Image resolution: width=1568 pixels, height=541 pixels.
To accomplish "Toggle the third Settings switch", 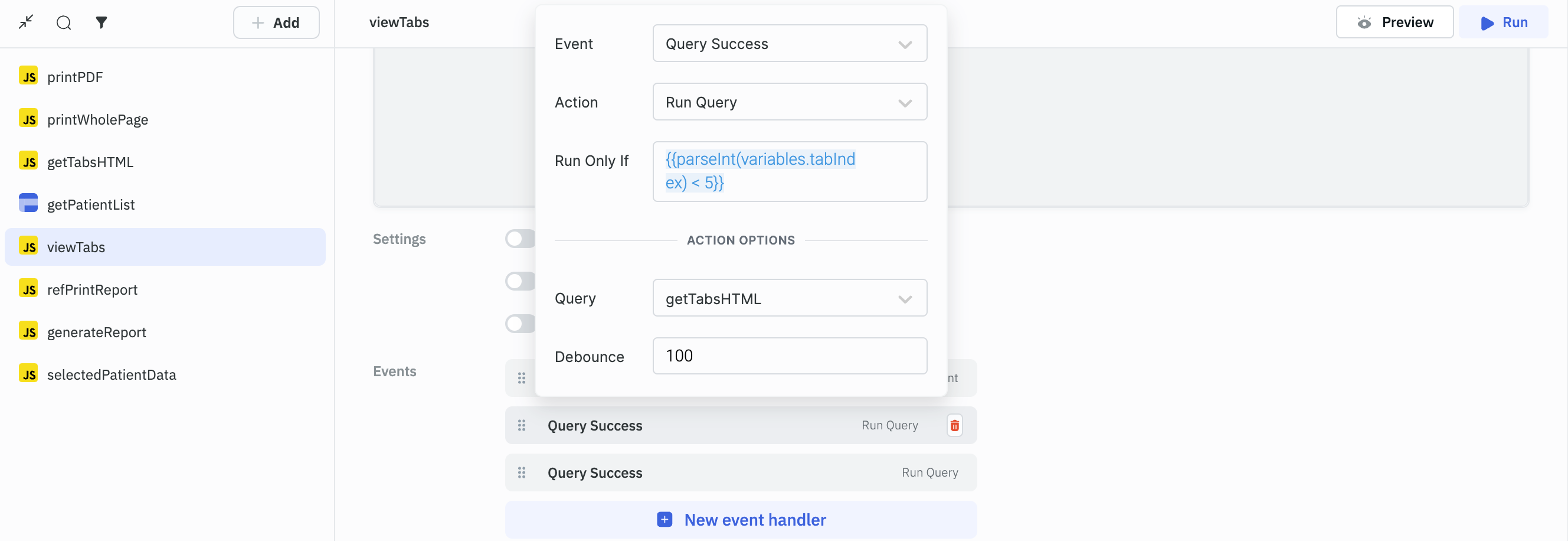I will tap(519, 324).
